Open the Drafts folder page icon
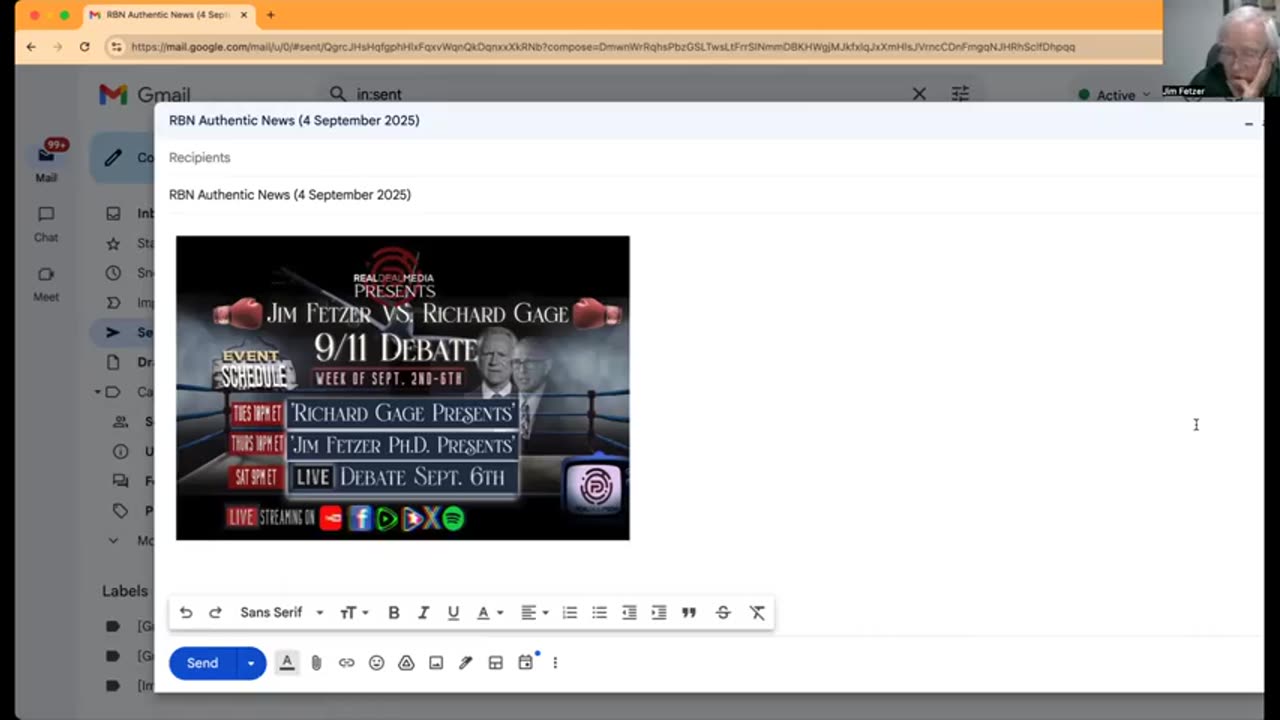The height and width of the screenshot is (720, 1280). (114, 362)
